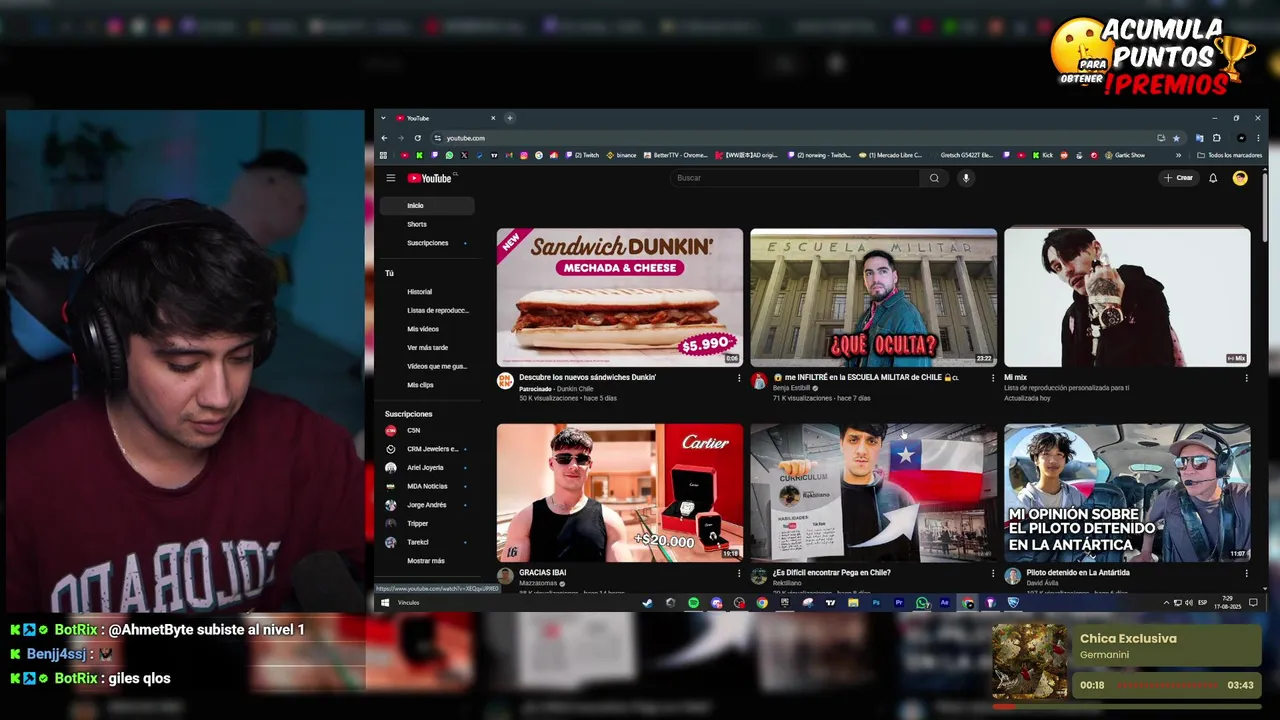Screen dimensions: 1280x720
Task: Open options menu for Escuela Militar video
Action: point(993,378)
